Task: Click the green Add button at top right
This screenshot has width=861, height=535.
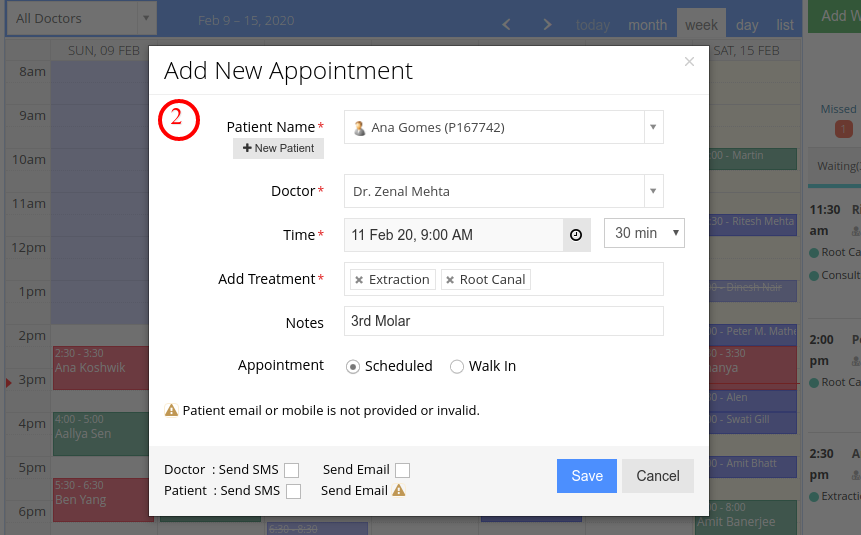Action: coord(834,16)
